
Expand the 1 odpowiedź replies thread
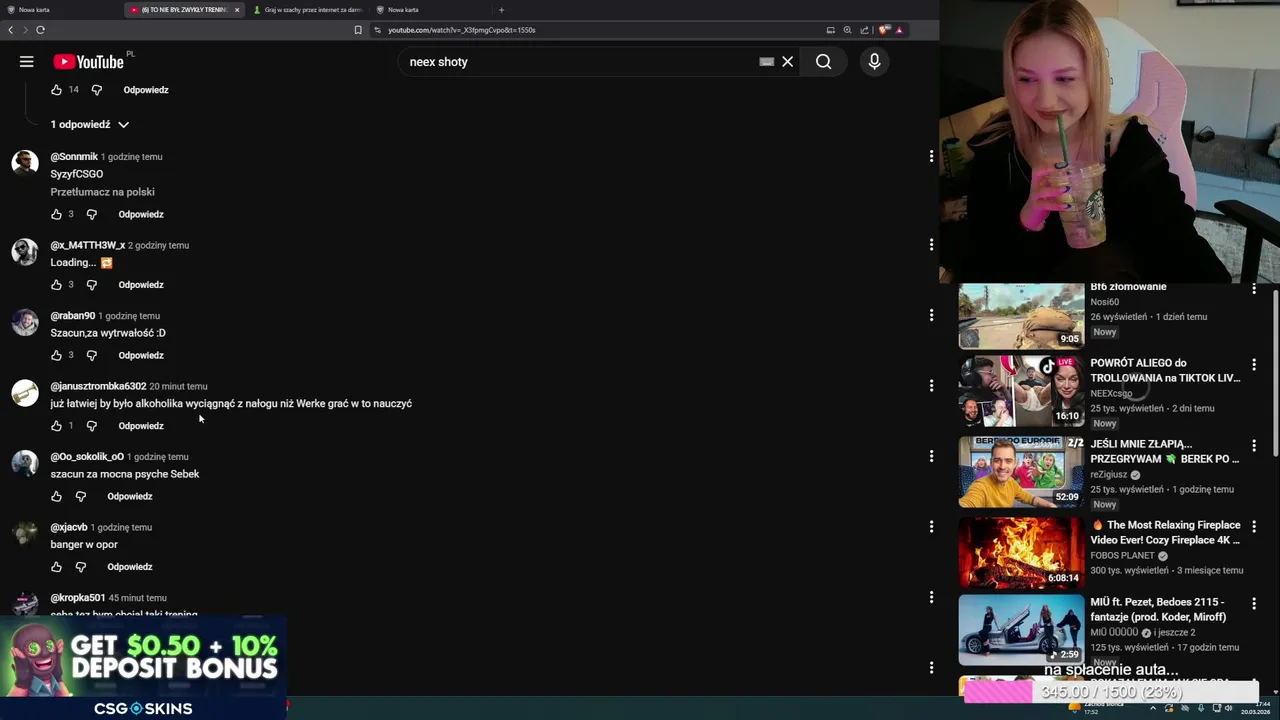point(90,125)
